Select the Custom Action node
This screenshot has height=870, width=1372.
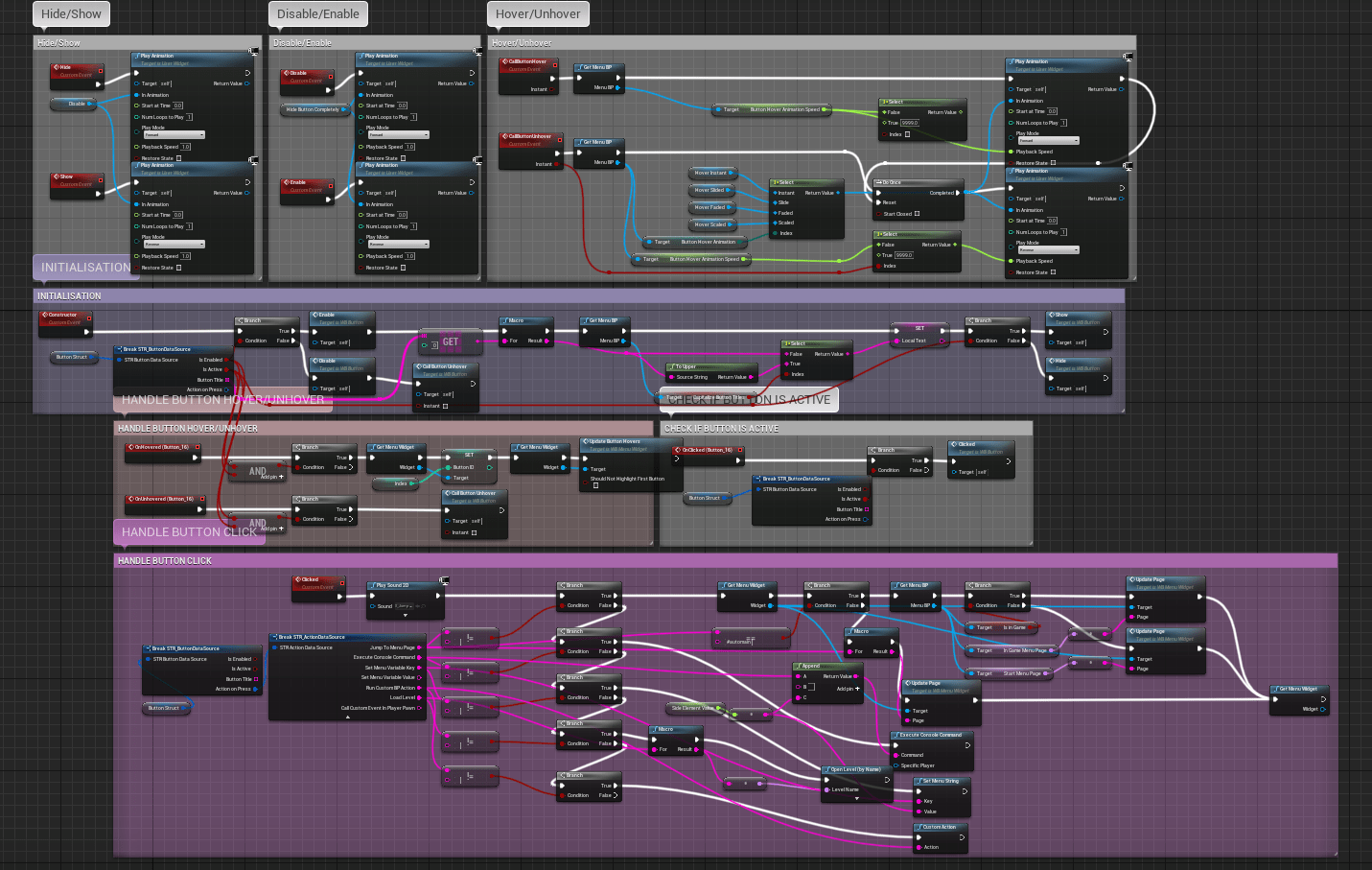click(x=940, y=827)
